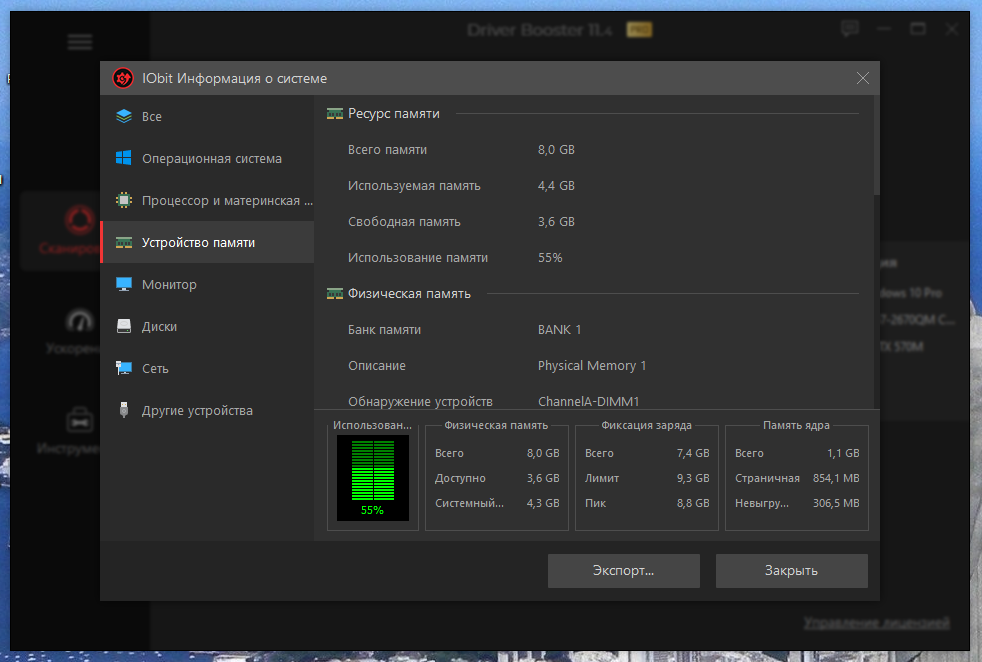Click the CPU chip icon in sidebar
The width and height of the screenshot is (982, 662).
124,200
